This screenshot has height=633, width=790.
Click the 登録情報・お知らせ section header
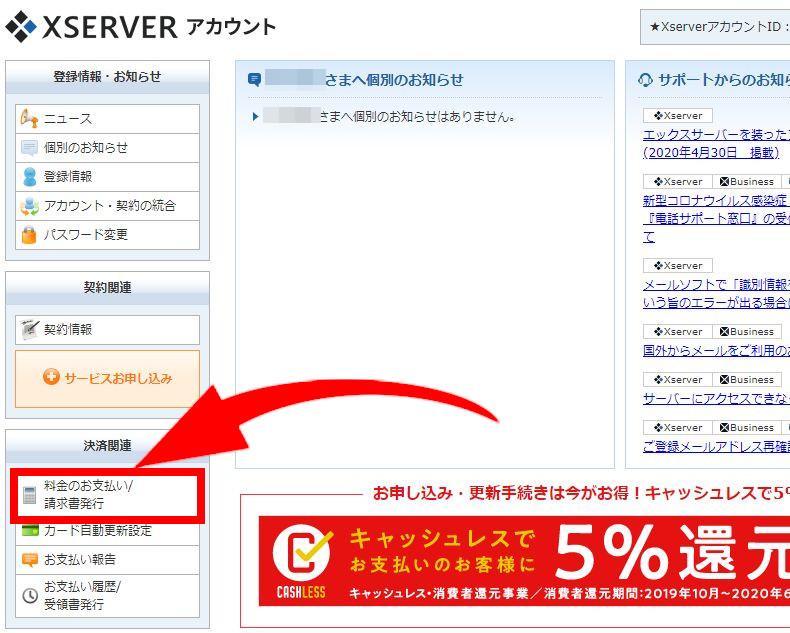[107, 77]
